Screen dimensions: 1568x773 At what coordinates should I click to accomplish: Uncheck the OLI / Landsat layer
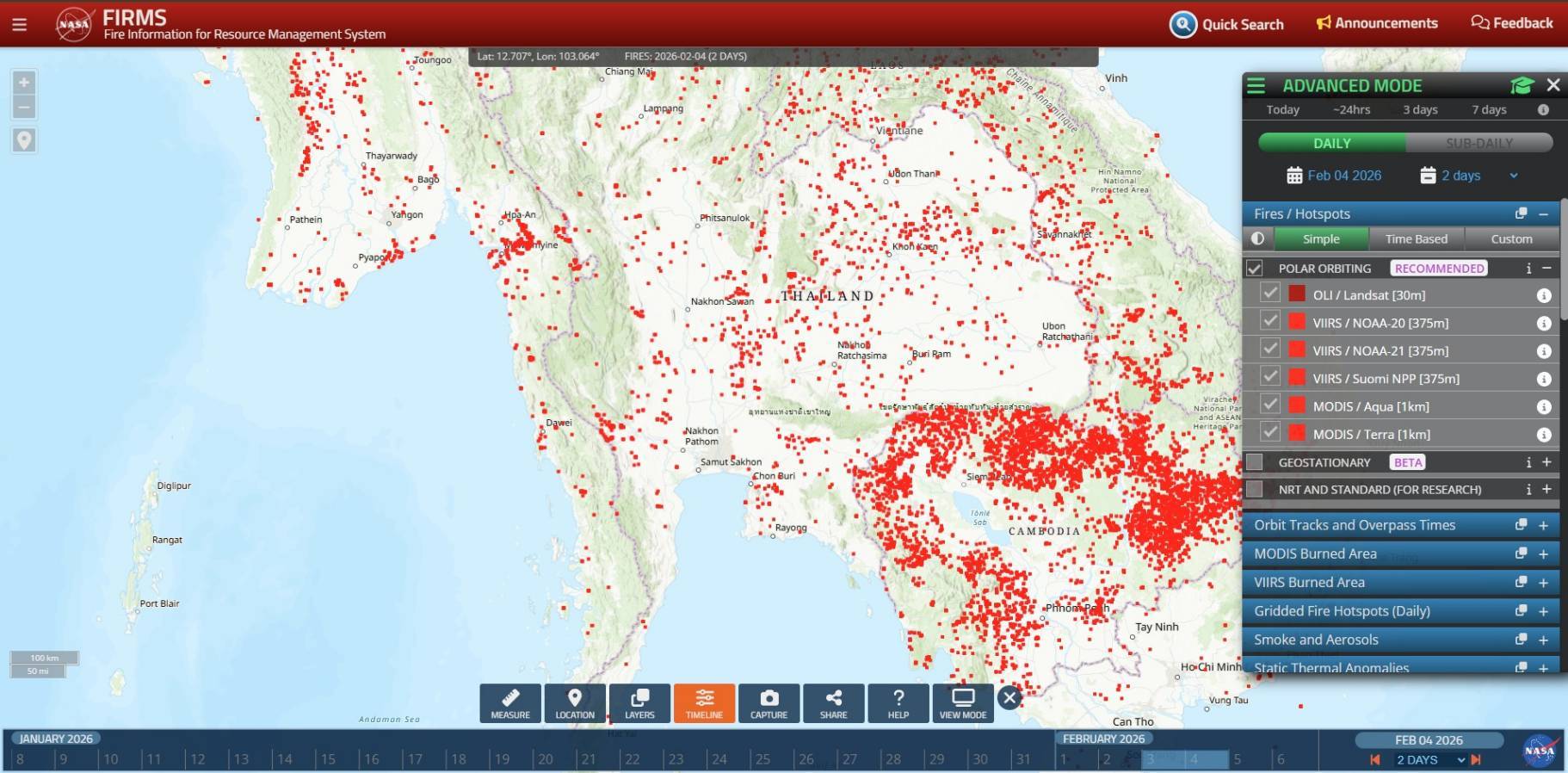pos(1270,294)
